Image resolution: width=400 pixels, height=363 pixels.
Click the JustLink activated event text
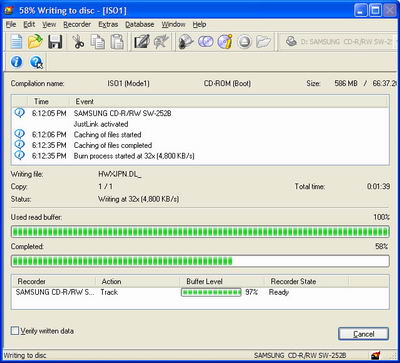click(101, 124)
